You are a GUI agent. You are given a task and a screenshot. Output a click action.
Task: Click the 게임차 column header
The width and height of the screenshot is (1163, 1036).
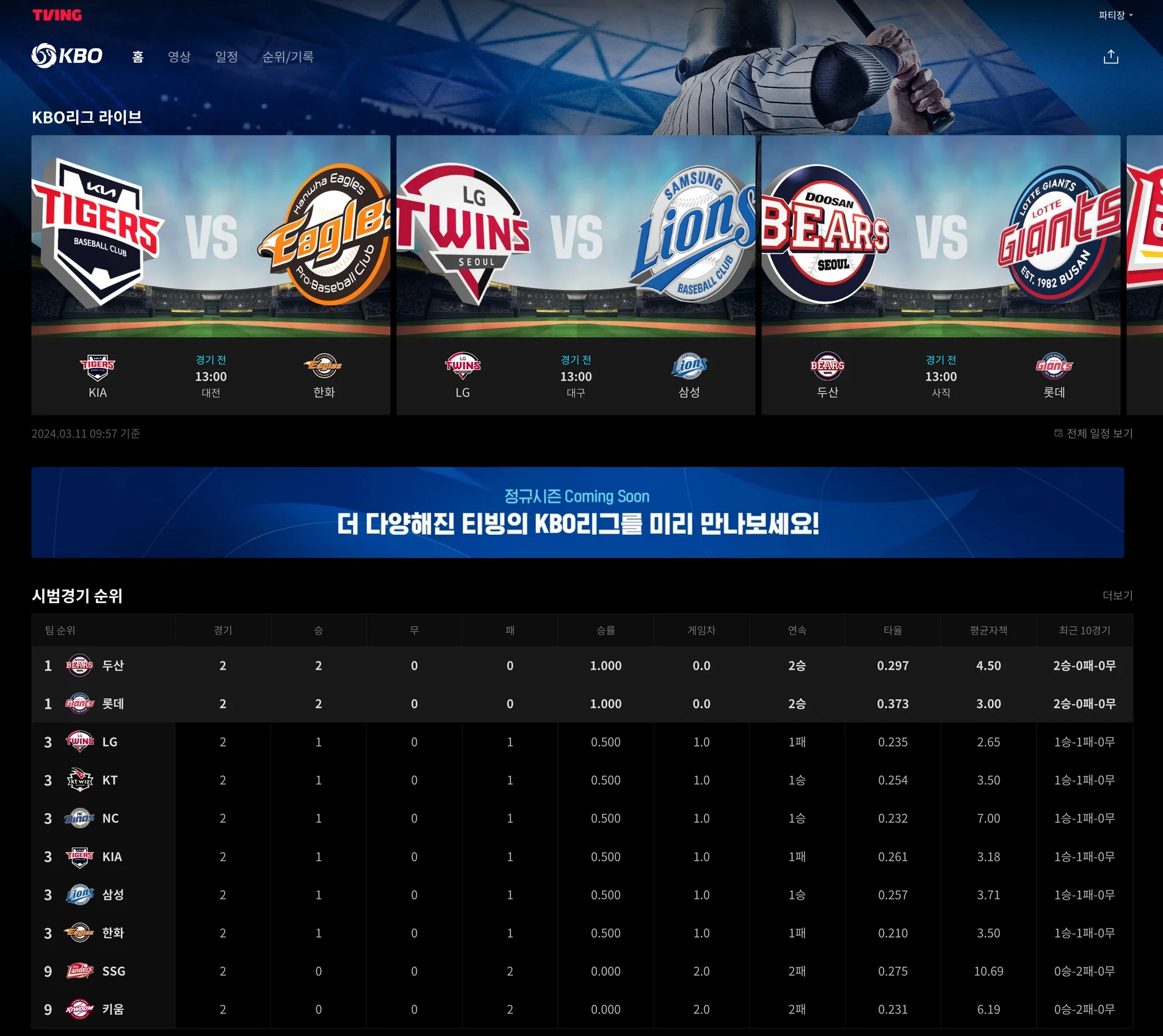[x=701, y=631]
